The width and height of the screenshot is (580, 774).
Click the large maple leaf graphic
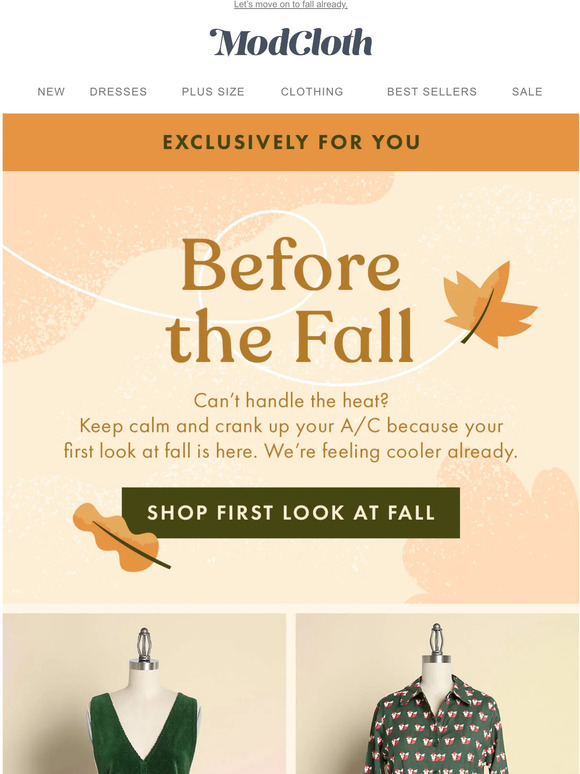point(489,305)
